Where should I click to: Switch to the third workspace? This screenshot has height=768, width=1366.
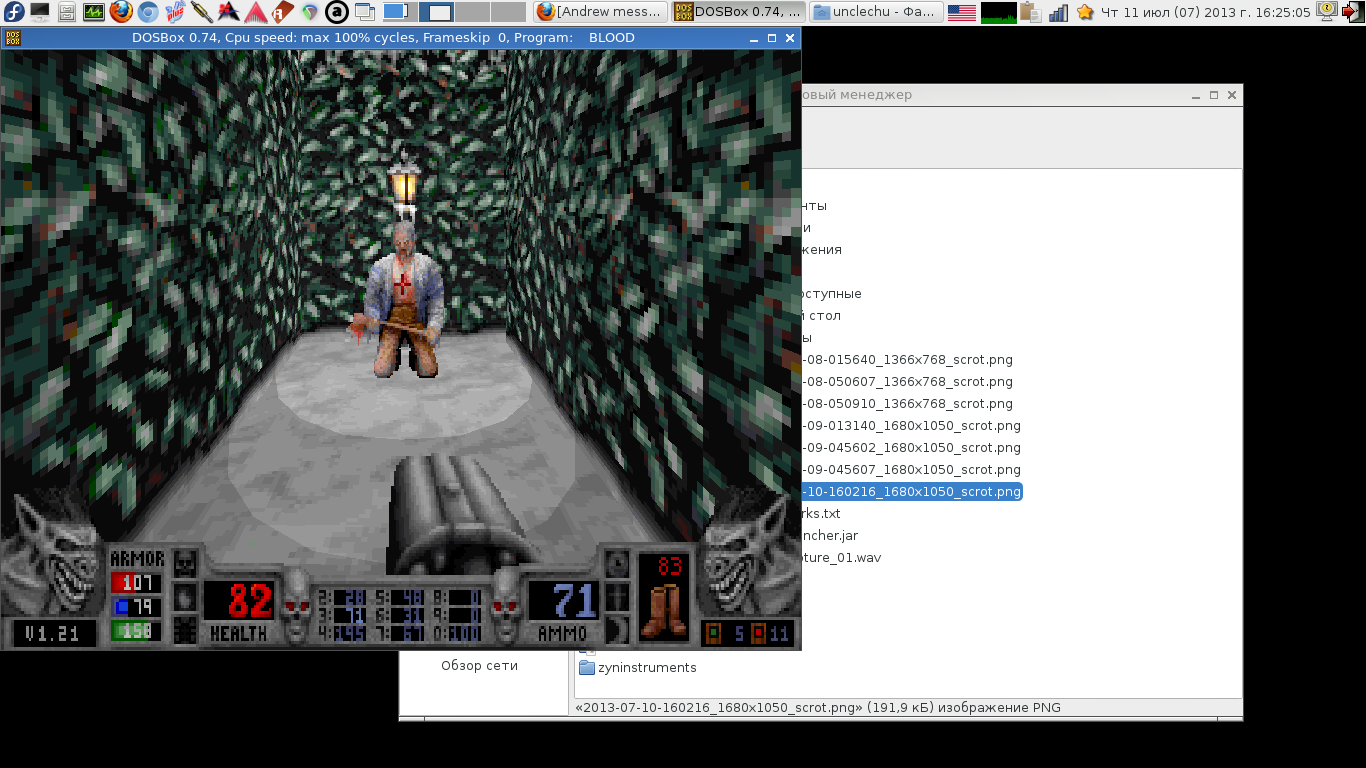tap(472, 12)
